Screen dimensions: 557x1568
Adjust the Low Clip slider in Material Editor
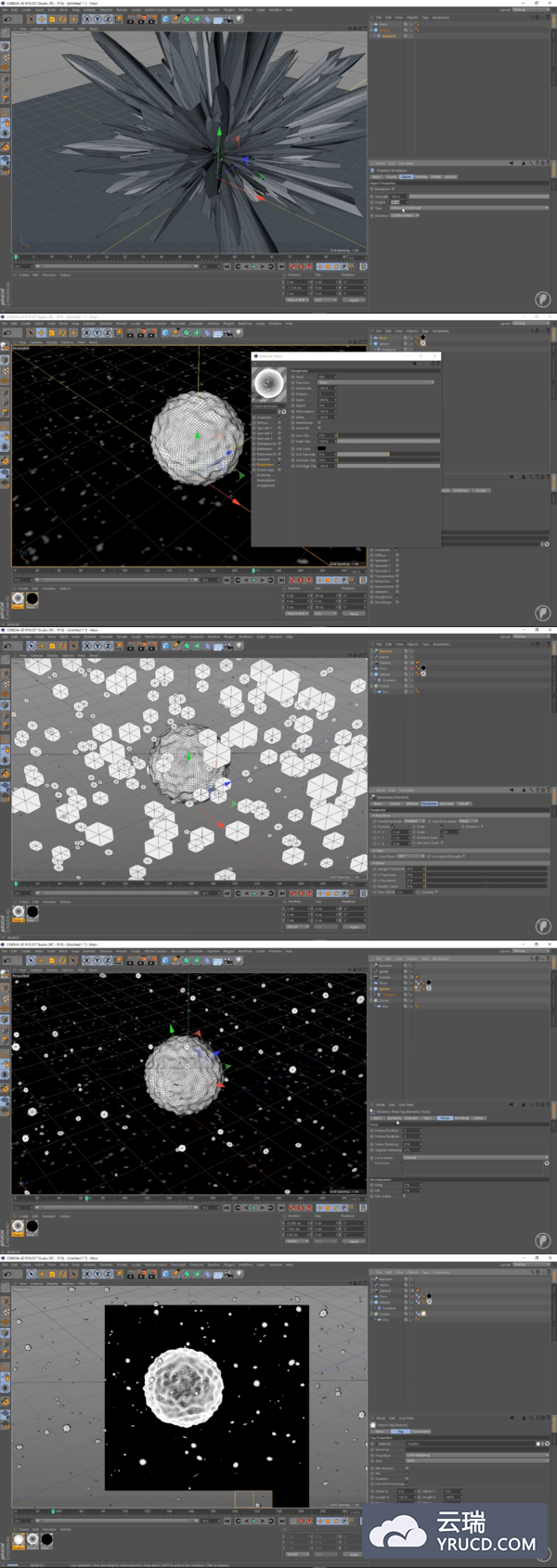388,435
